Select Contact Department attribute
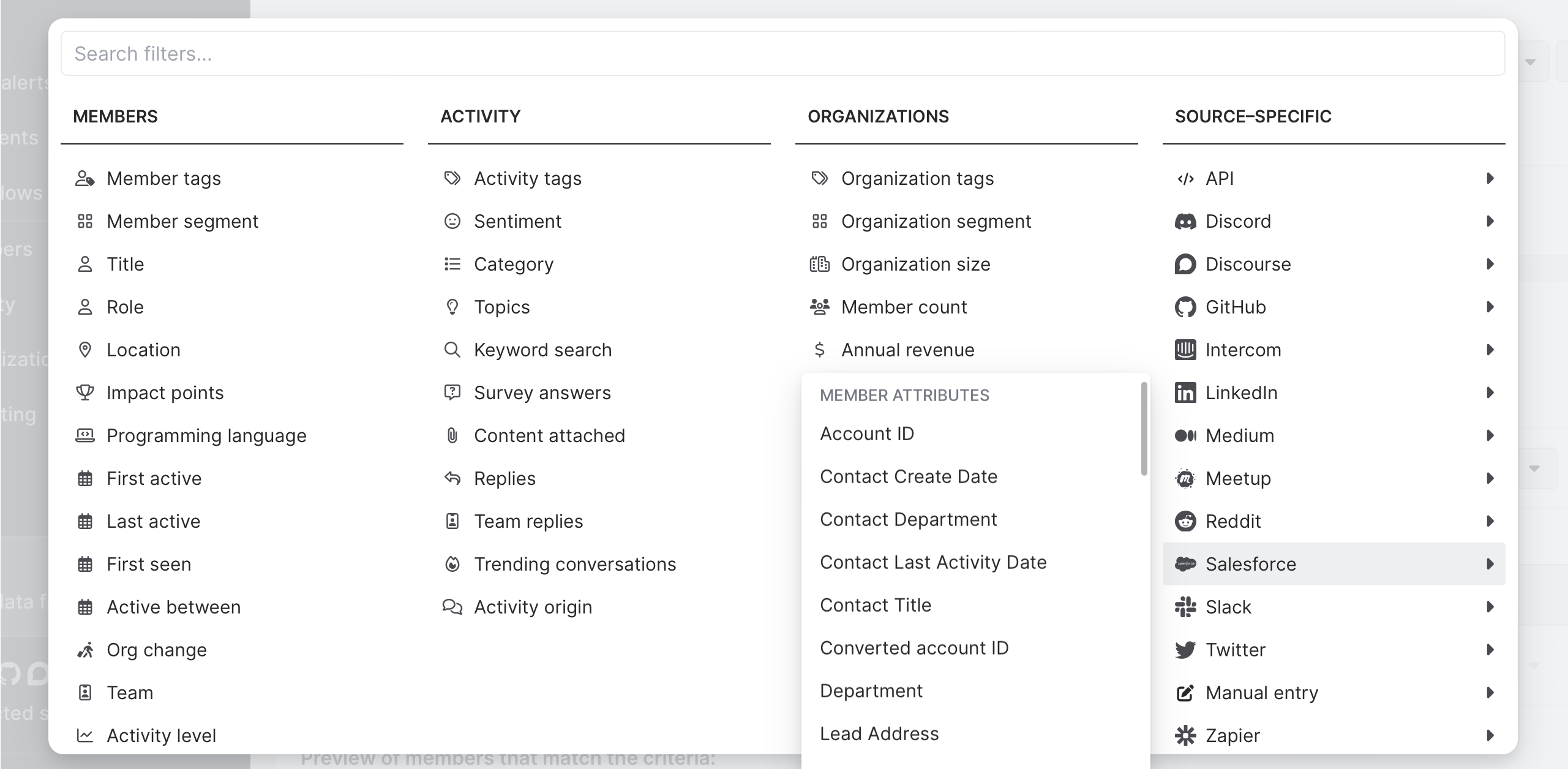The image size is (1568, 769). pyautogui.click(x=908, y=519)
